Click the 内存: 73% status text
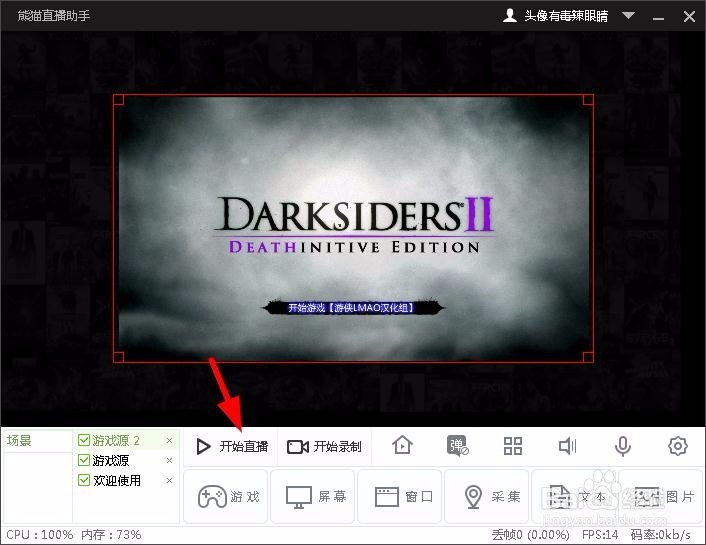This screenshot has width=706, height=545. [111, 535]
